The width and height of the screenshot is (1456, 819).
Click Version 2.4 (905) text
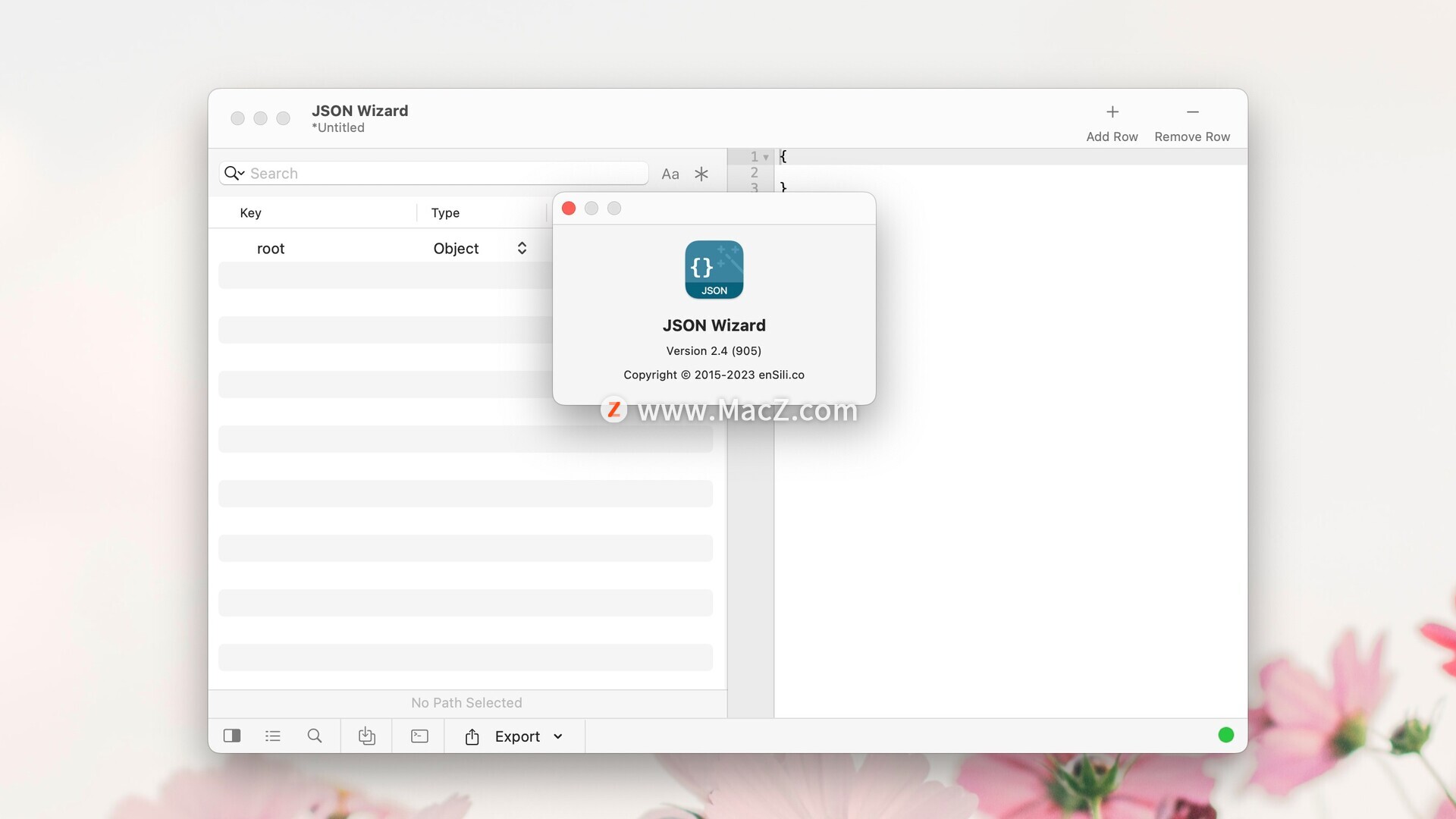[714, 351]
